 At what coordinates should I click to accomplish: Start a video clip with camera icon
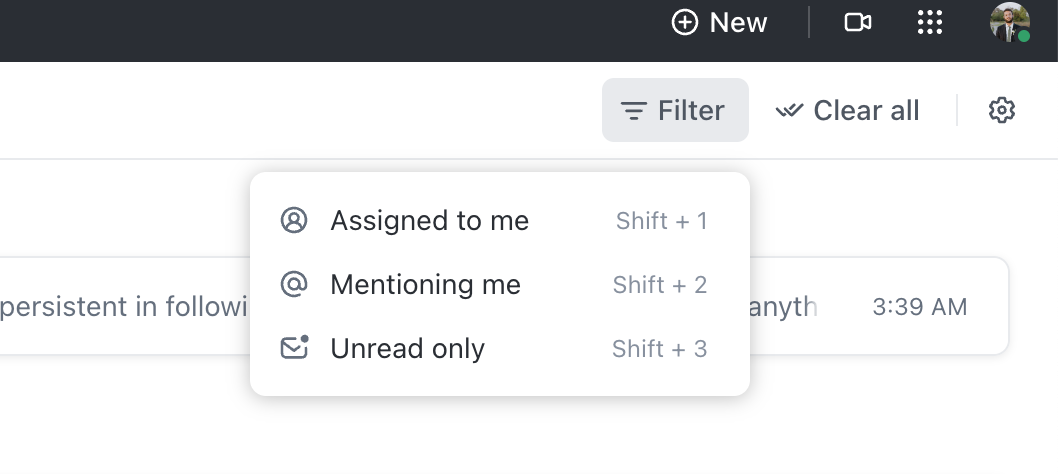point(858,22)
